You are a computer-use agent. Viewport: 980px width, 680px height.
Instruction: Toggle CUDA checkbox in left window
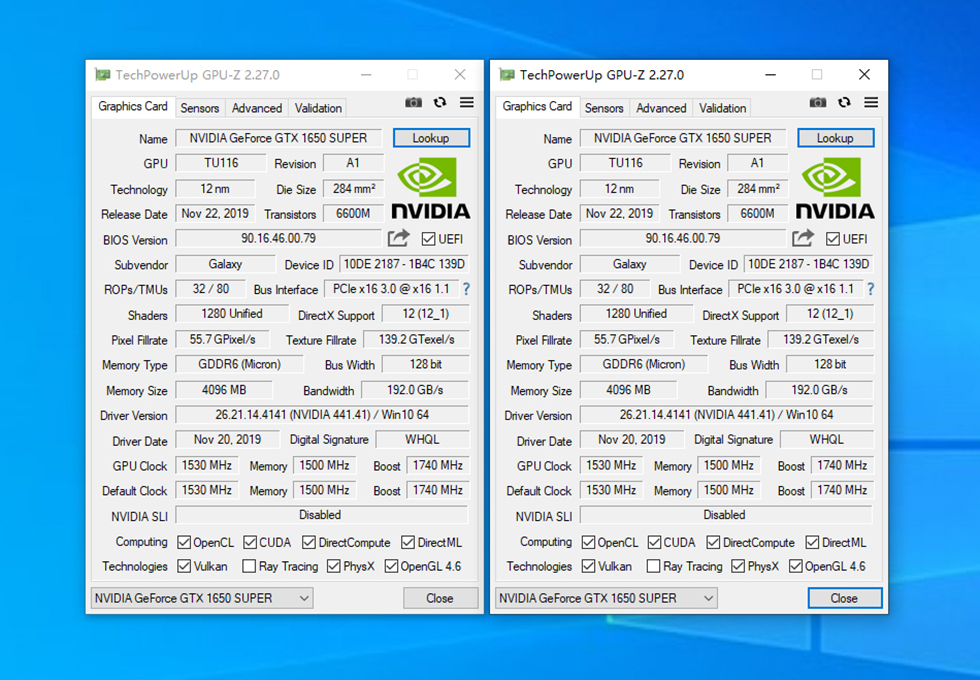(250, 542)
